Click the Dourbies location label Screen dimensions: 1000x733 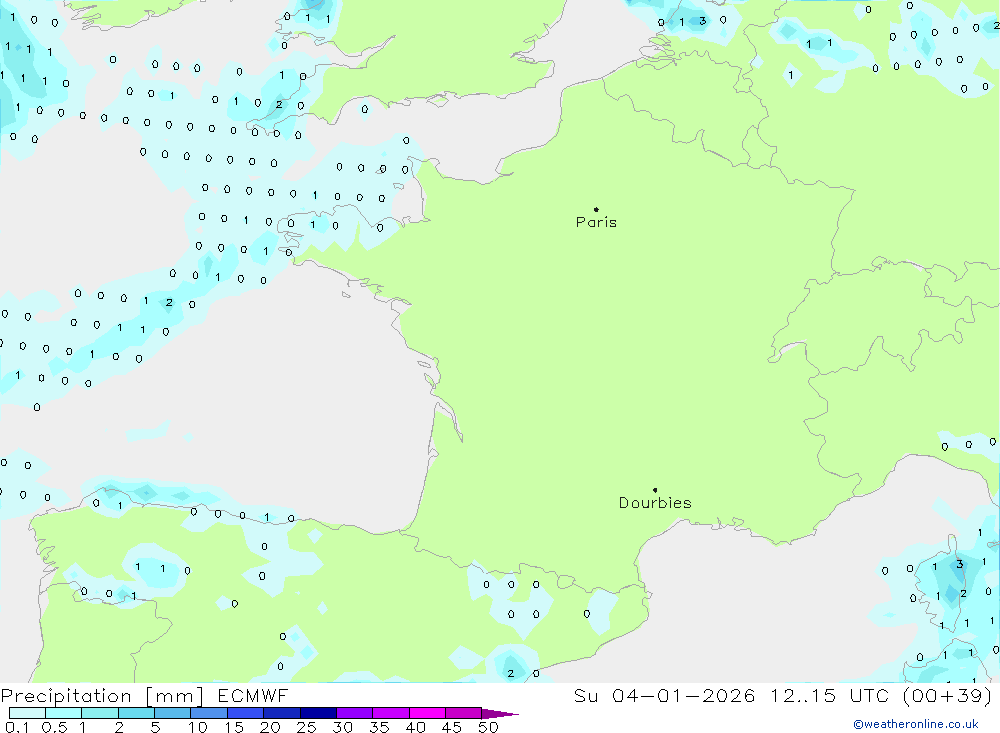pos(655,503)
